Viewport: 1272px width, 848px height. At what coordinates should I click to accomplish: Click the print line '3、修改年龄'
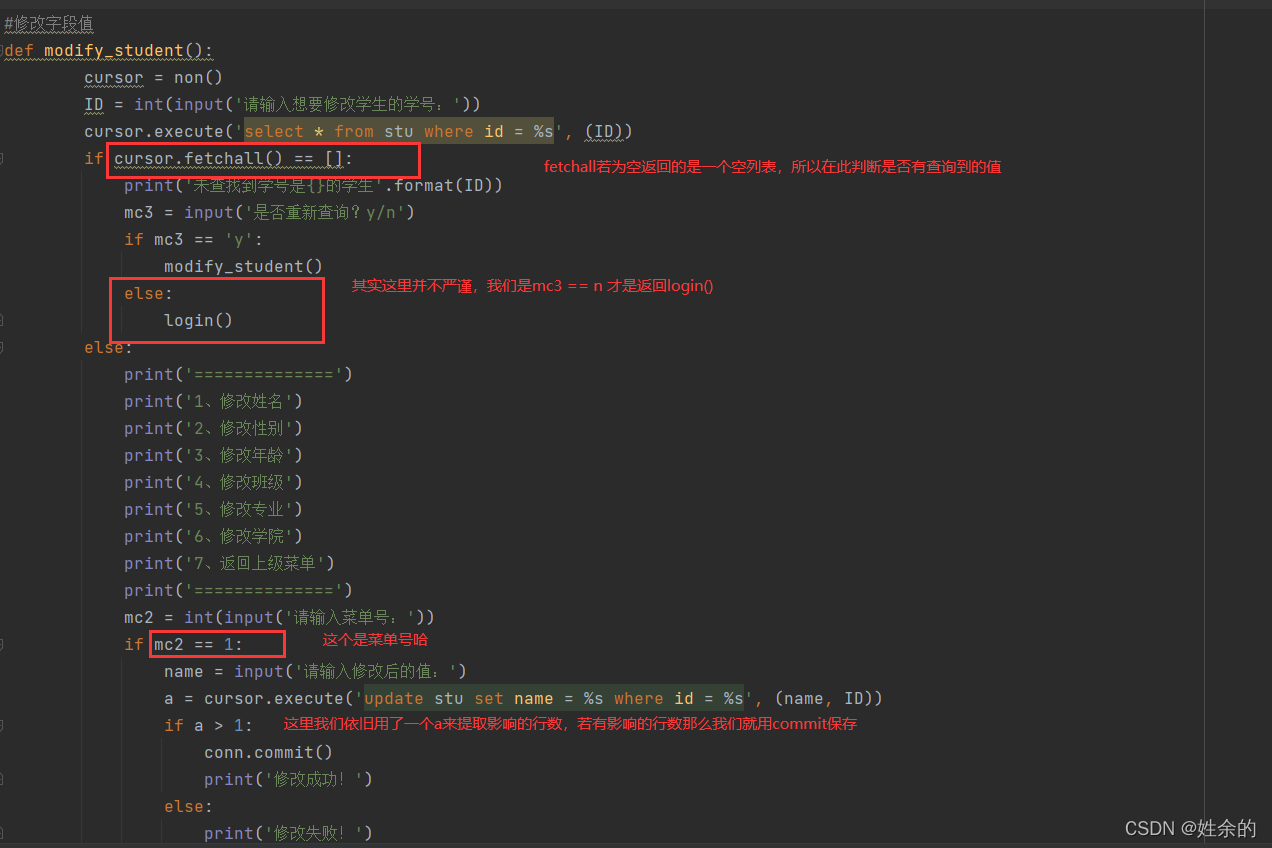pos(213,455)
